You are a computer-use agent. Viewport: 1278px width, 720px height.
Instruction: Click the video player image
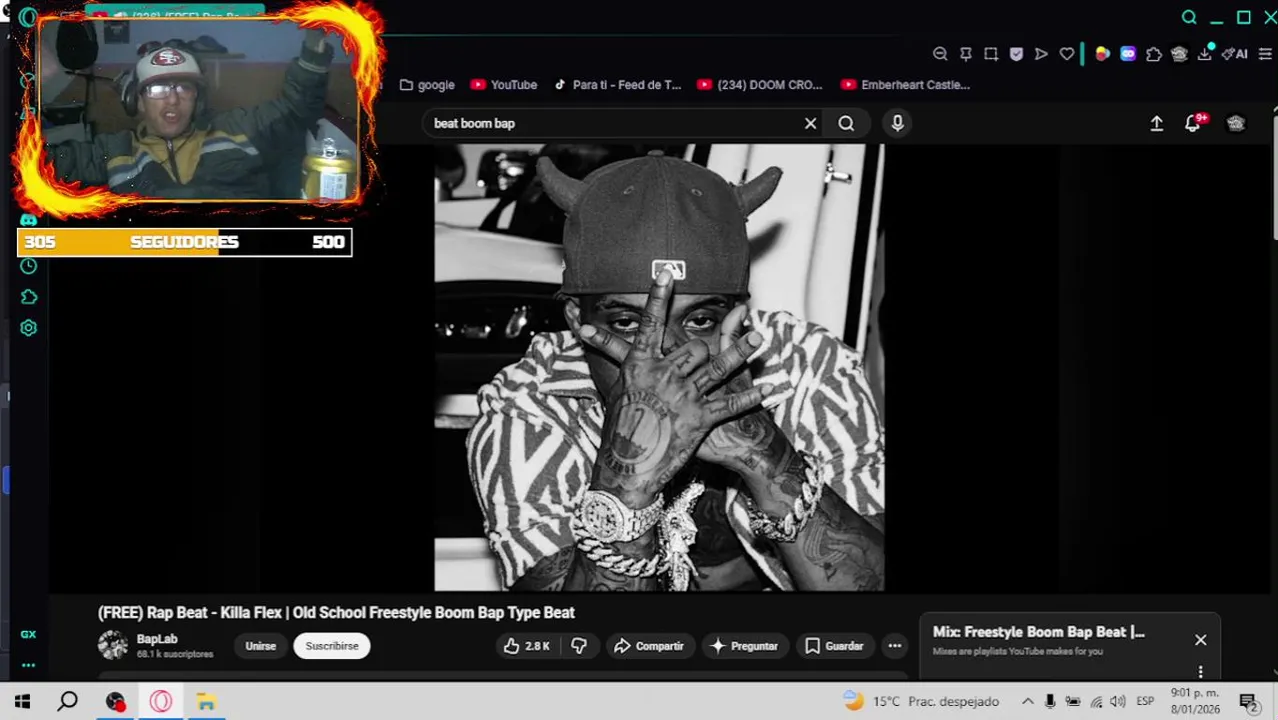pyautogui.click(x=659, y=367)
